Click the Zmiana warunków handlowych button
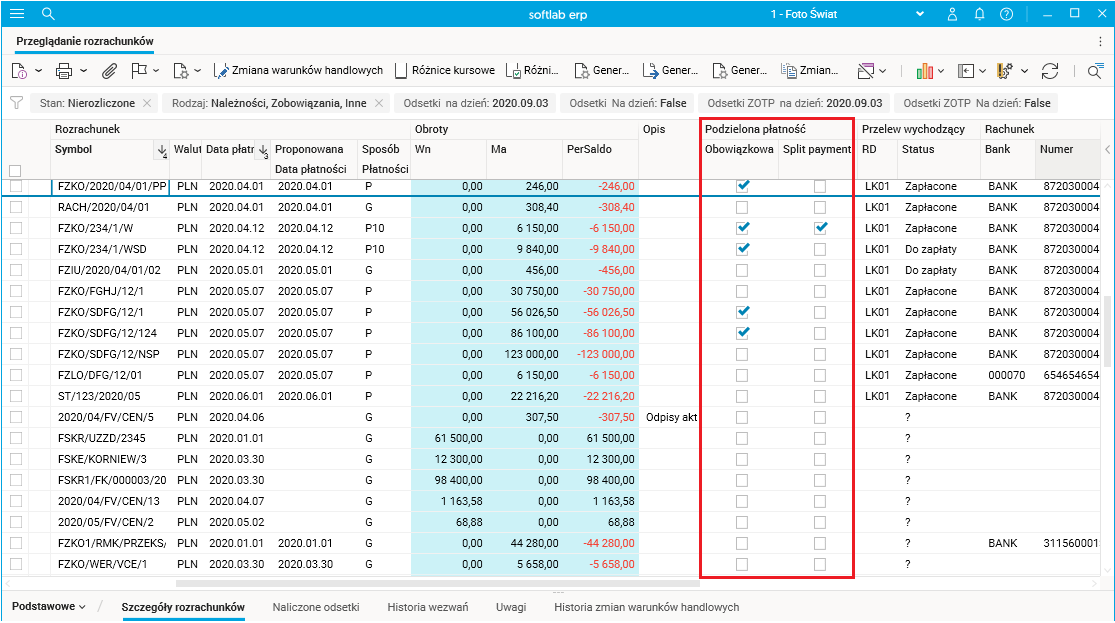1115x623 pixels. (x=298, y=71)
